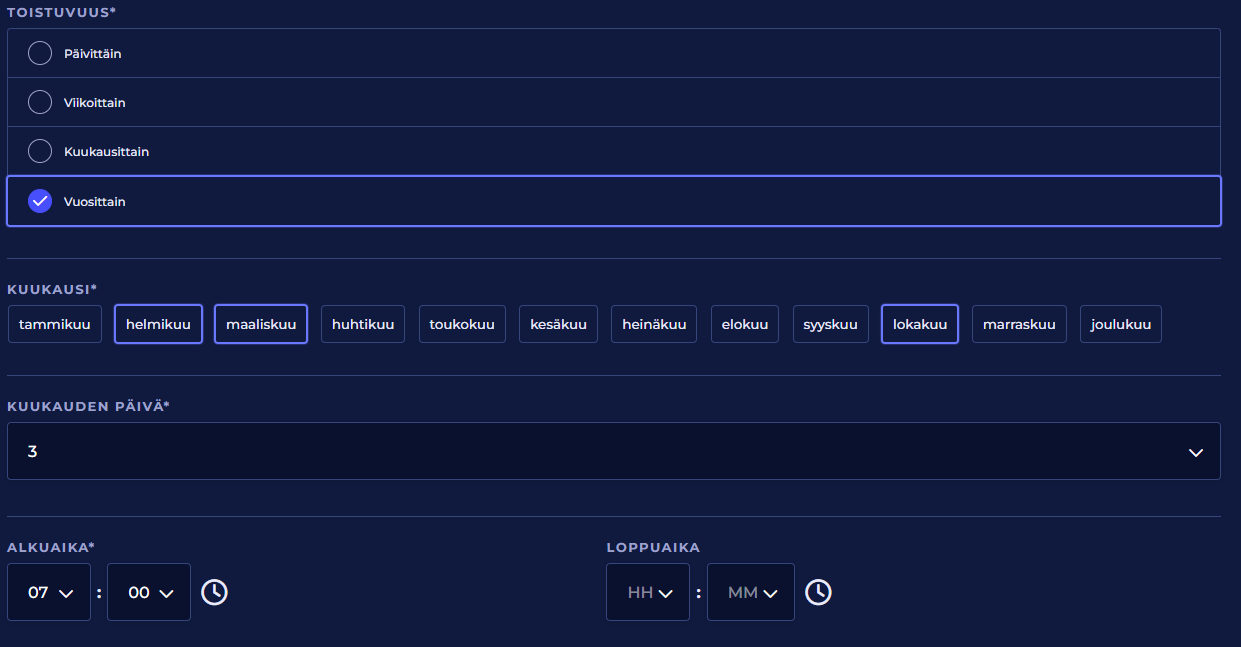This screenshot has height=647, width=1241.
Task: Open the end time clock picker icon
Action: tap(818, 592)
